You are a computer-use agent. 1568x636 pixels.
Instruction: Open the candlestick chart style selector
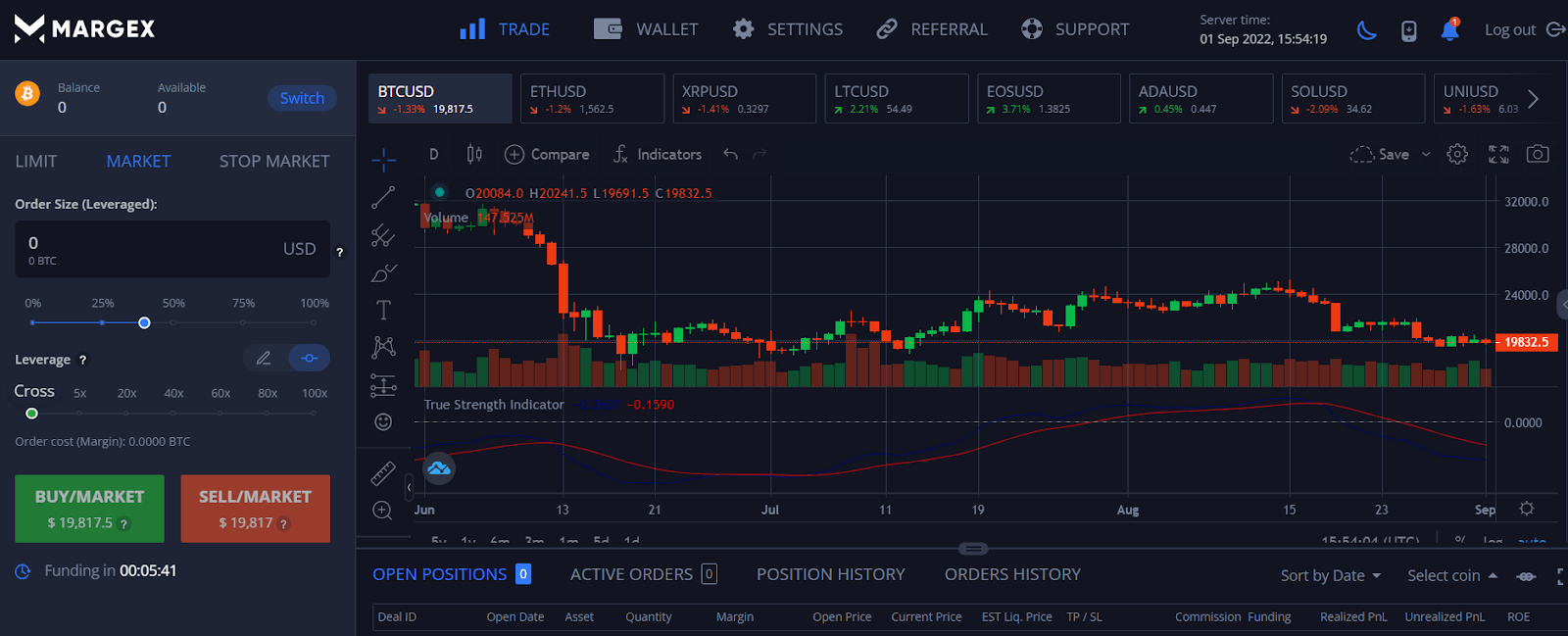click(474, 154)
